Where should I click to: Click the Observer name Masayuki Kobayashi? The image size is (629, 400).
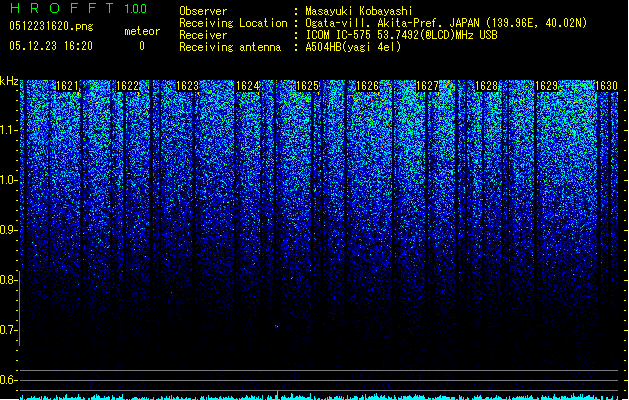[x=358, y=11]
